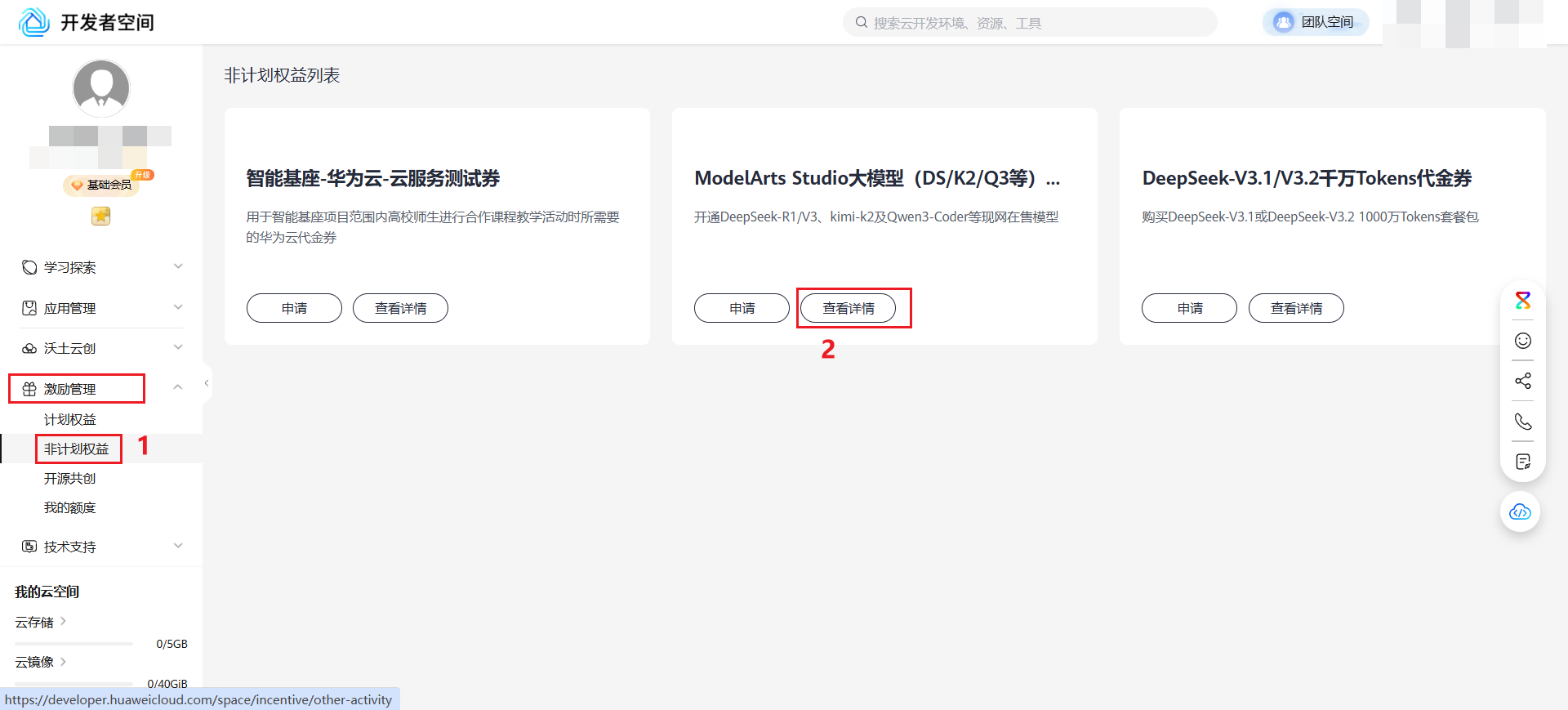The image size is (1568, 710).
Task: Expand the 学习探索 menu chevron
Action: [x=178, y=266]
